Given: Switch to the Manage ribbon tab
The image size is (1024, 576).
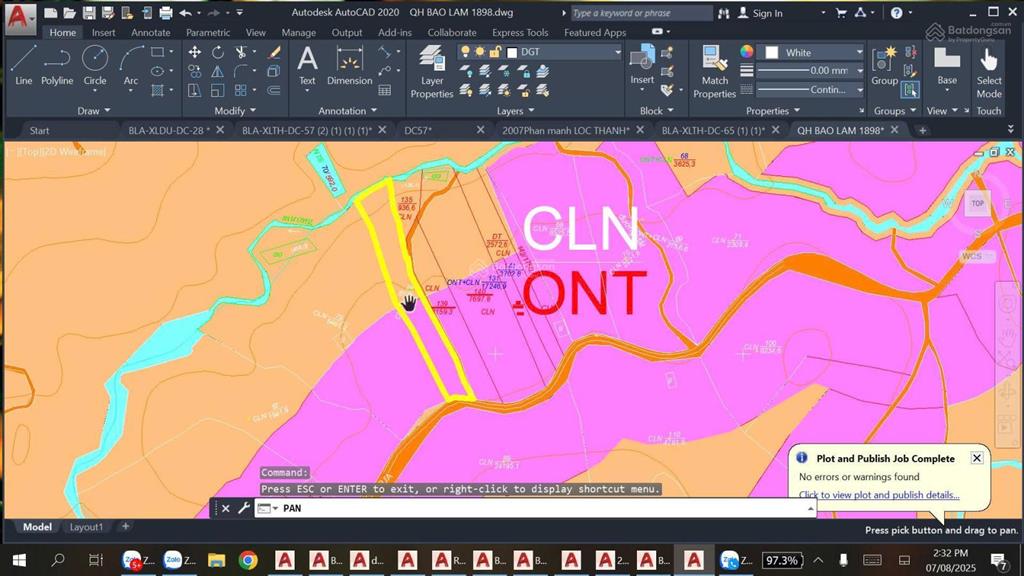Looking at the screenshot, I should point(298,32).
